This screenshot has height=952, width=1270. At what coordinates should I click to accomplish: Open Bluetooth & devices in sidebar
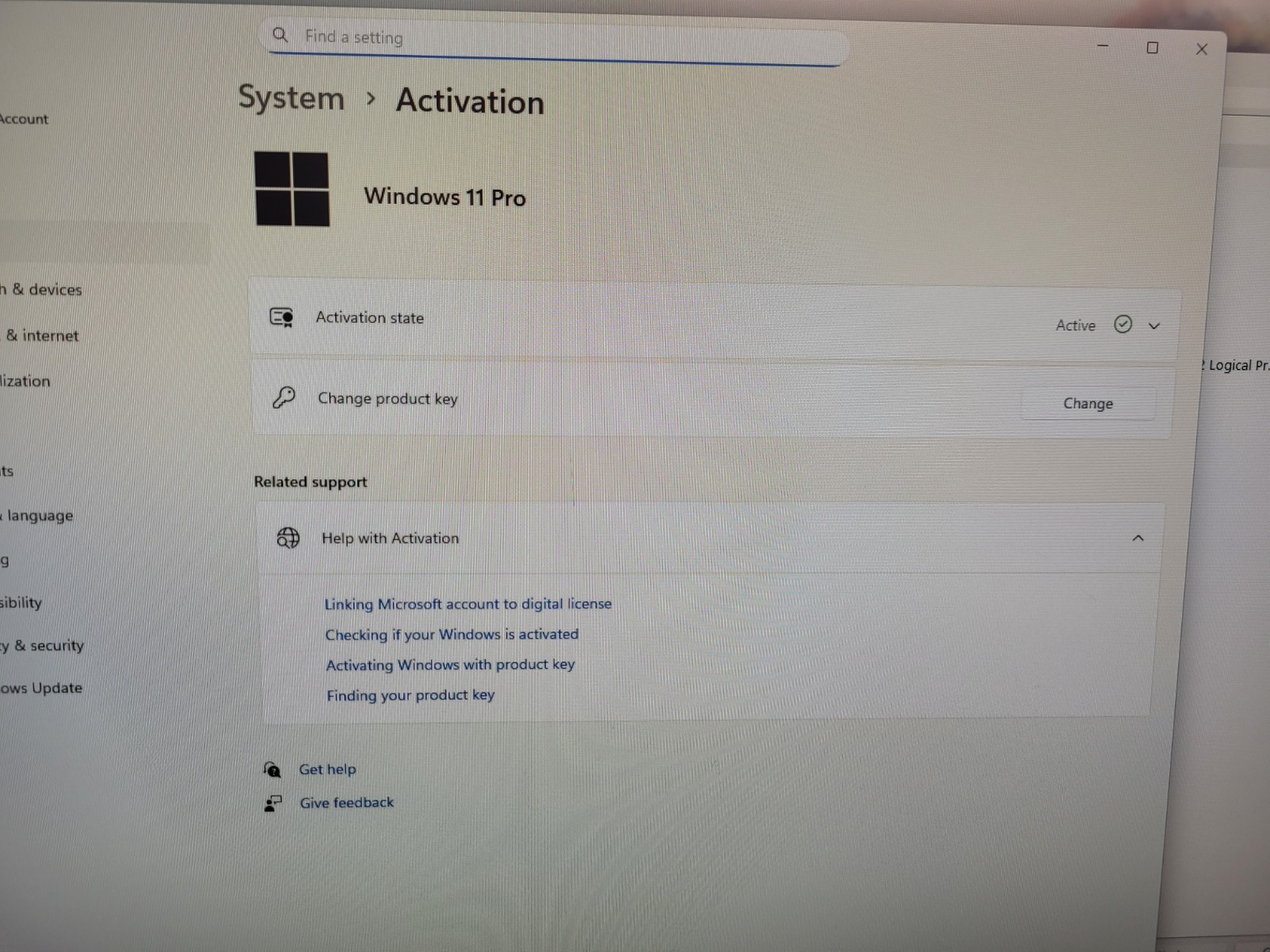[40, 290]
